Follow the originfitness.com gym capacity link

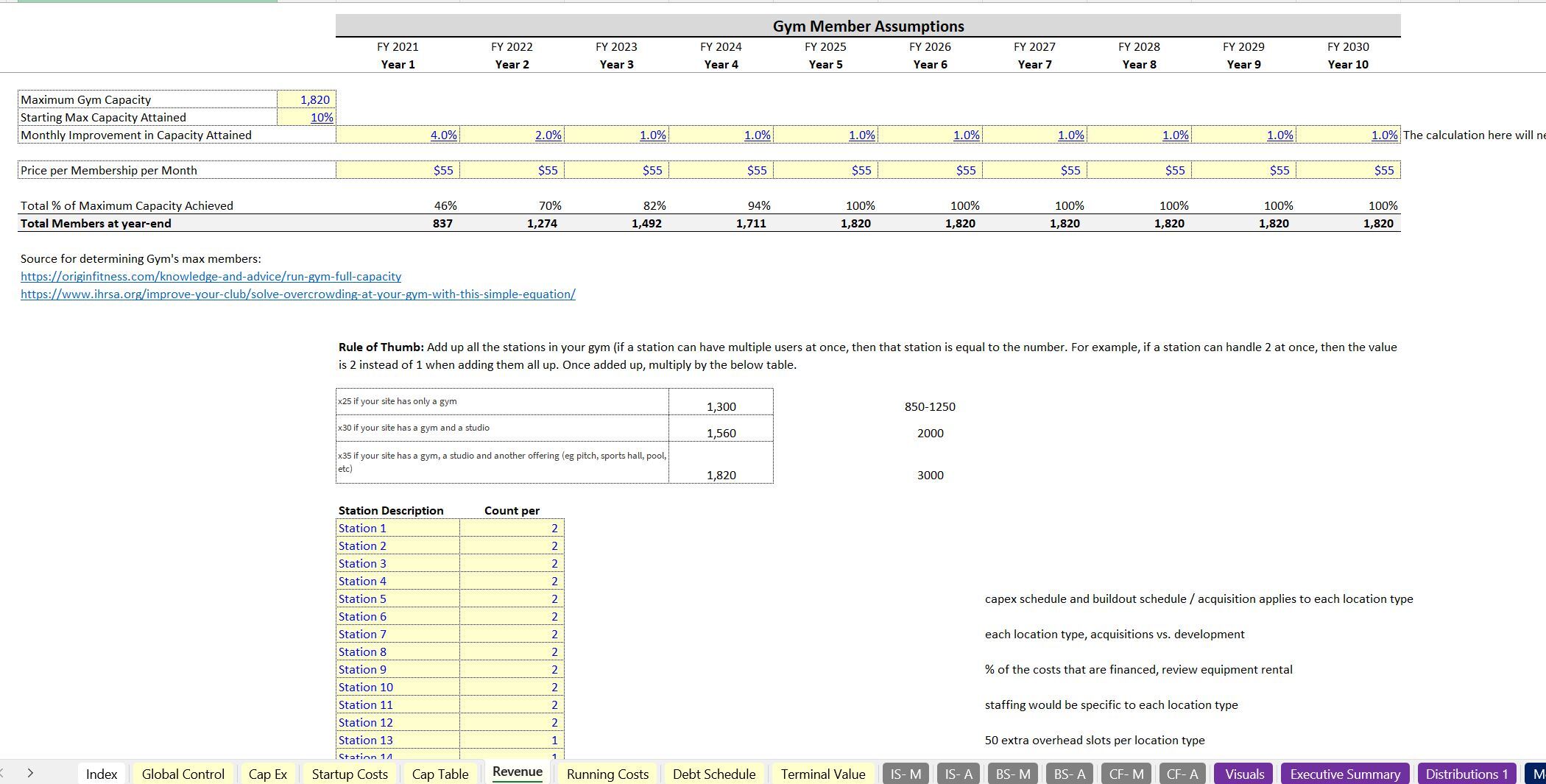(x=211, y=276)
